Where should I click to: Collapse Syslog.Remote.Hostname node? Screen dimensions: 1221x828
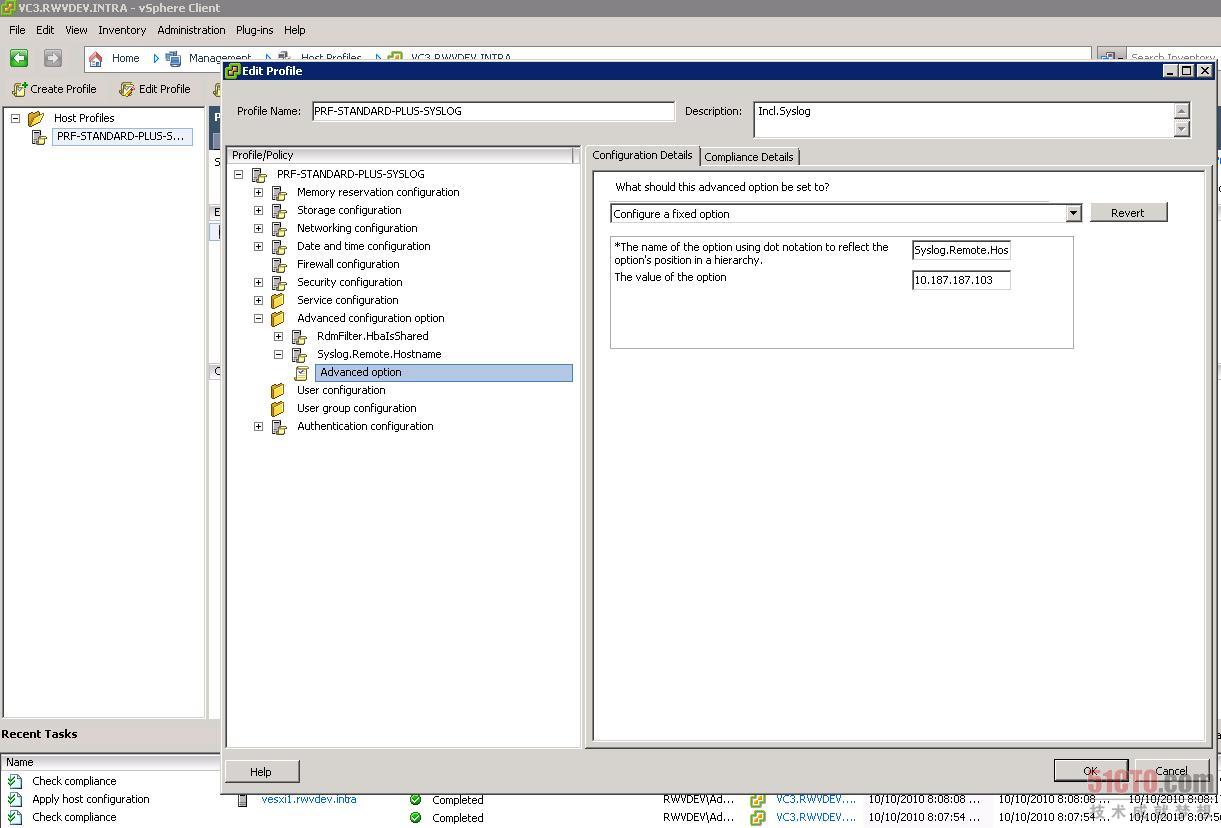coord(278,354)
